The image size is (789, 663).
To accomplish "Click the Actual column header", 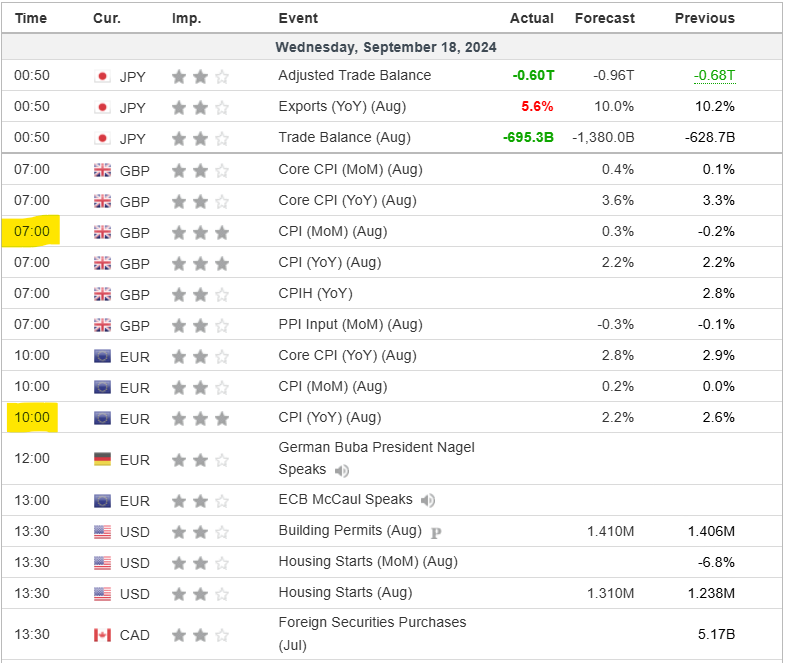I will point(531,18).
